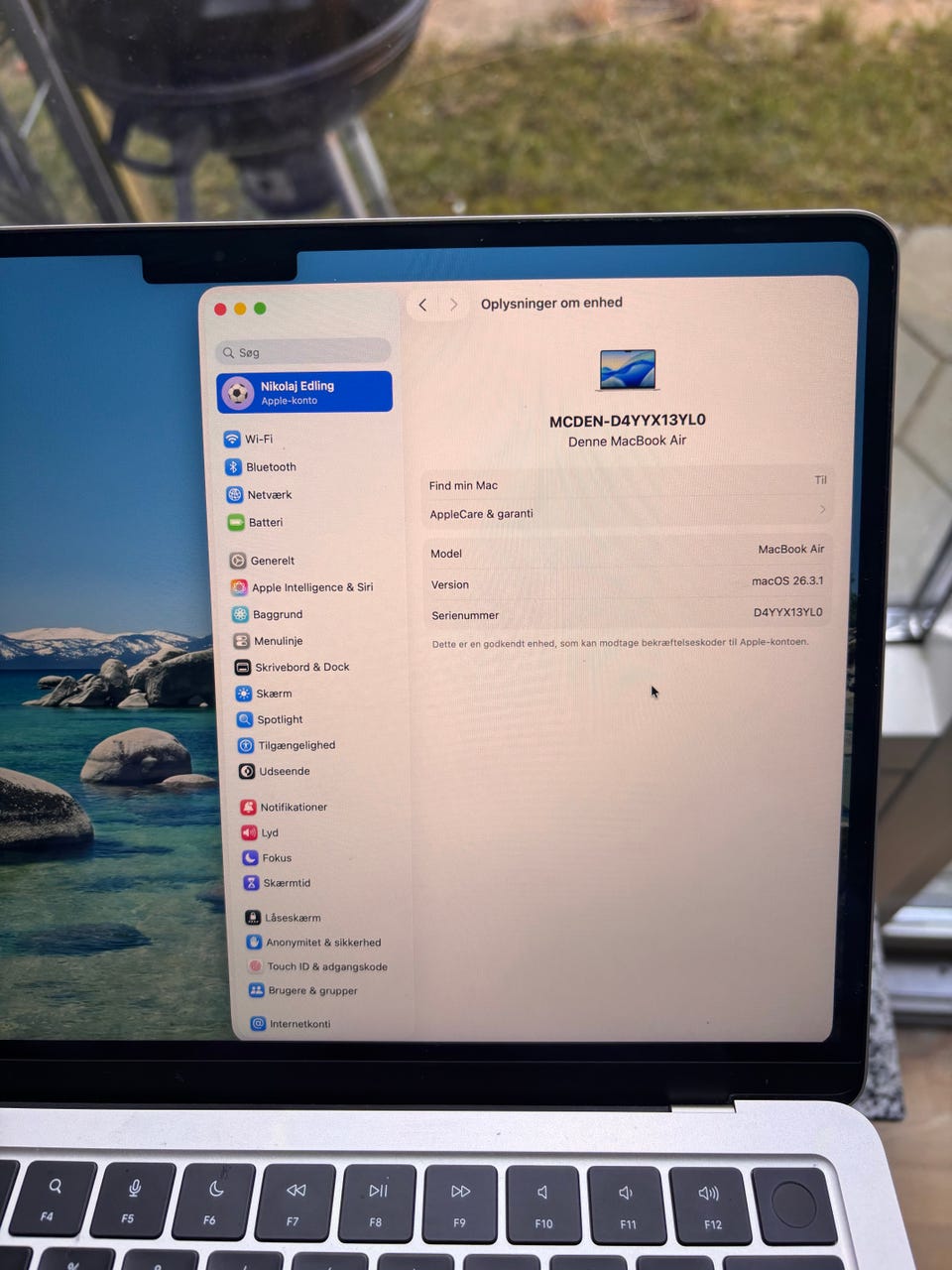The width and height of the screenshot is (952, 1270).
Task: Select the Skærmtid hourglass icon
Action: [251, 882]
